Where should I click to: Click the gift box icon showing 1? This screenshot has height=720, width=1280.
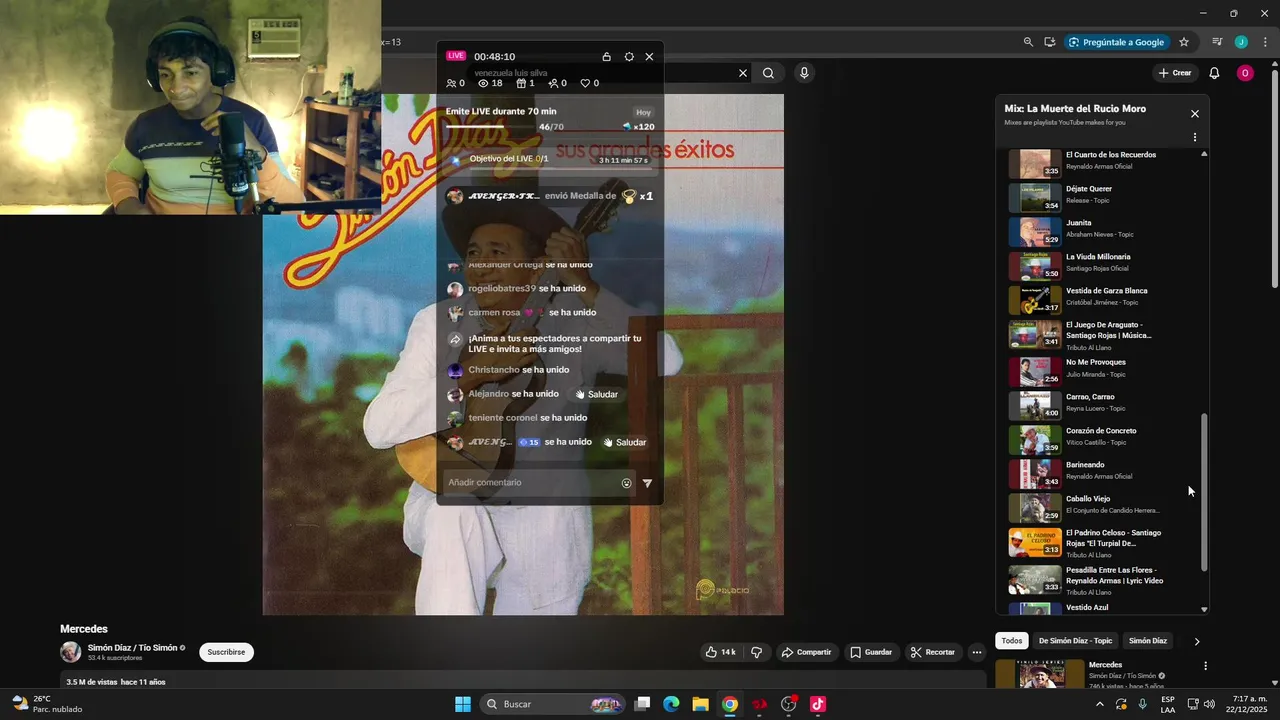pyautogui.click(x=521, y=84)
